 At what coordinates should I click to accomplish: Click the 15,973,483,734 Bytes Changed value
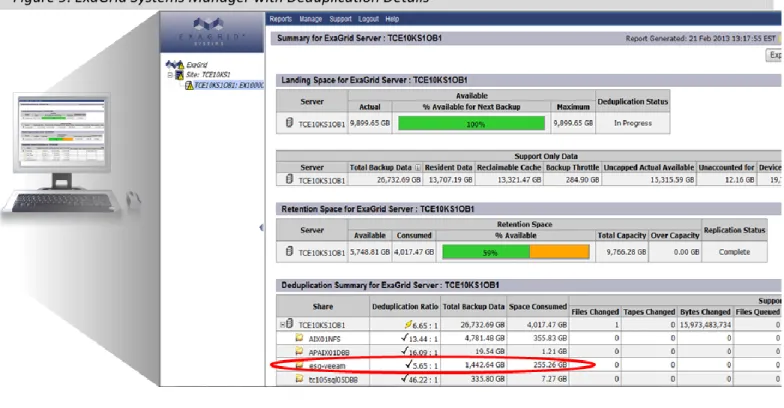pyautogui.click(x=706, y=325)
